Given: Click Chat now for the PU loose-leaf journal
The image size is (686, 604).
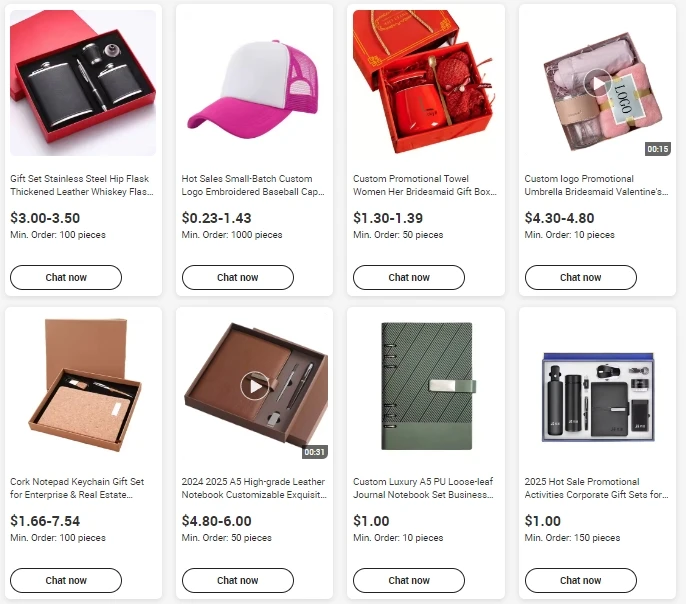Looking at the screenshot, I should tap(409, 580).
